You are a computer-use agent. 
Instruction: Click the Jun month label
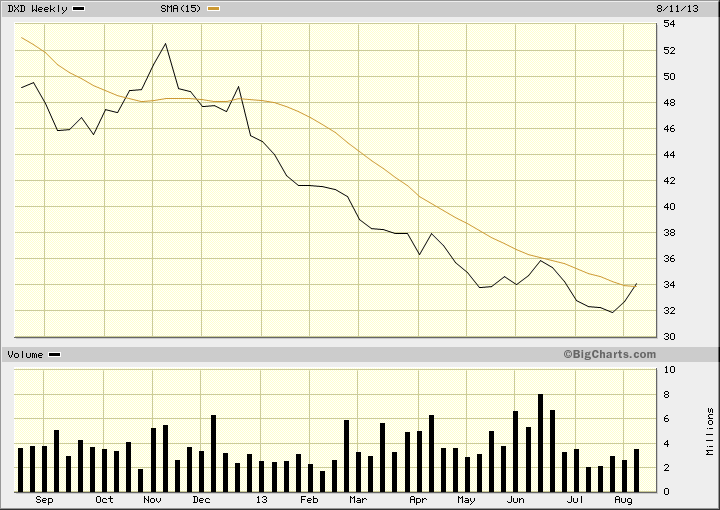pyautogui.click(x=515, y=500)
